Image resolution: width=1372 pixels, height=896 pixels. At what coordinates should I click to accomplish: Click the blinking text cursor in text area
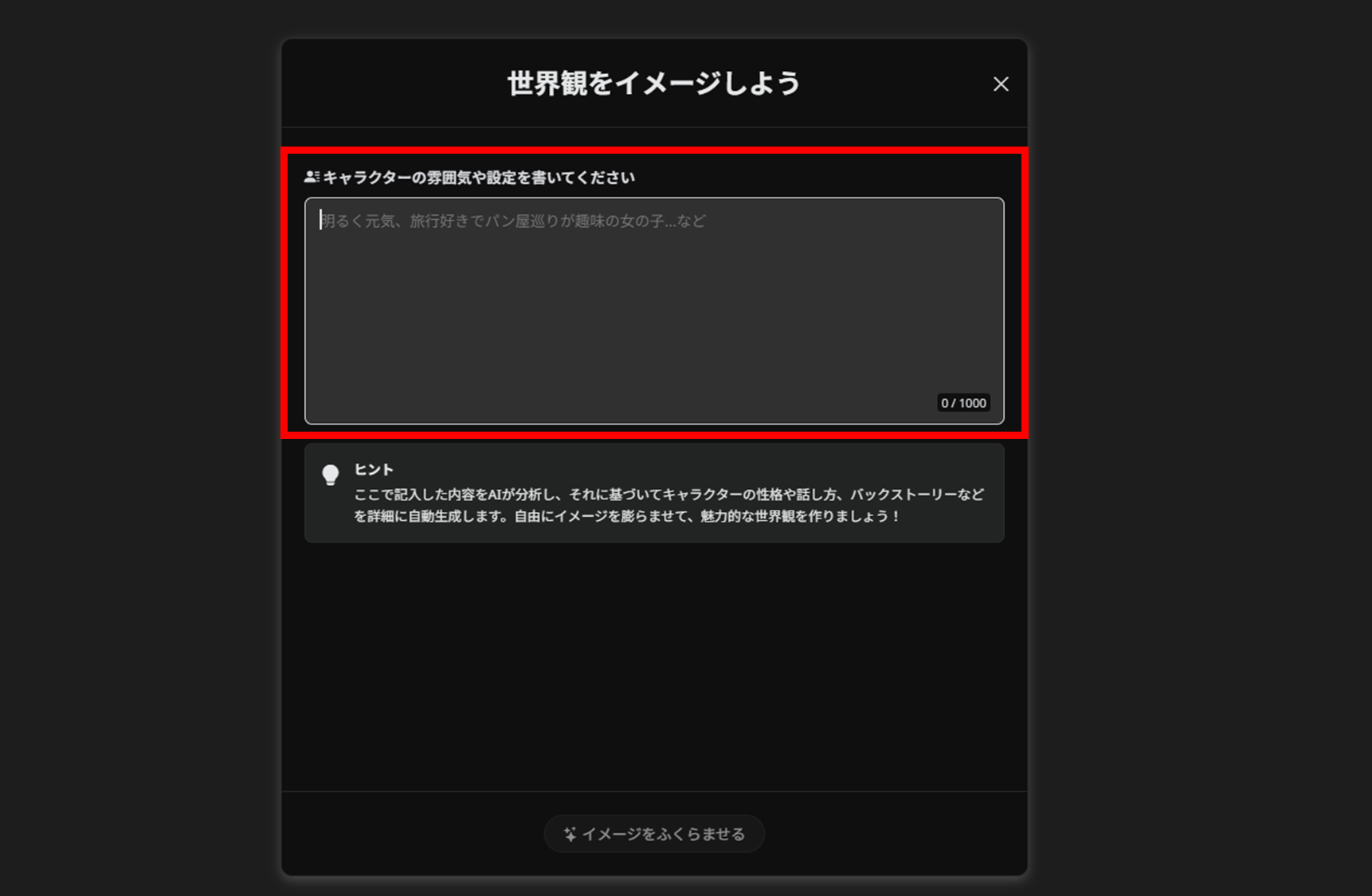pos(320,220)
